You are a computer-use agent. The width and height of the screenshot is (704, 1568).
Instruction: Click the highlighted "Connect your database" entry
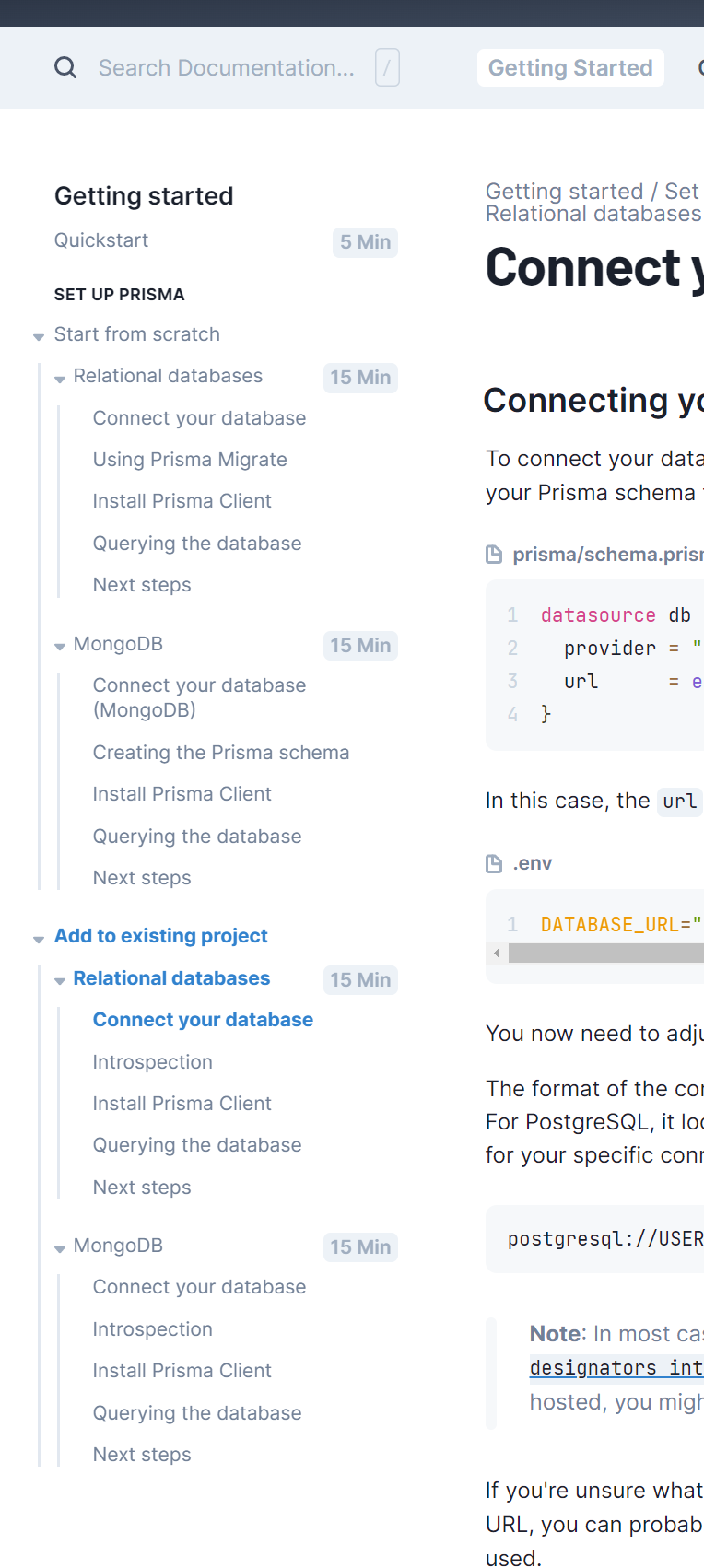point(203,1020)
